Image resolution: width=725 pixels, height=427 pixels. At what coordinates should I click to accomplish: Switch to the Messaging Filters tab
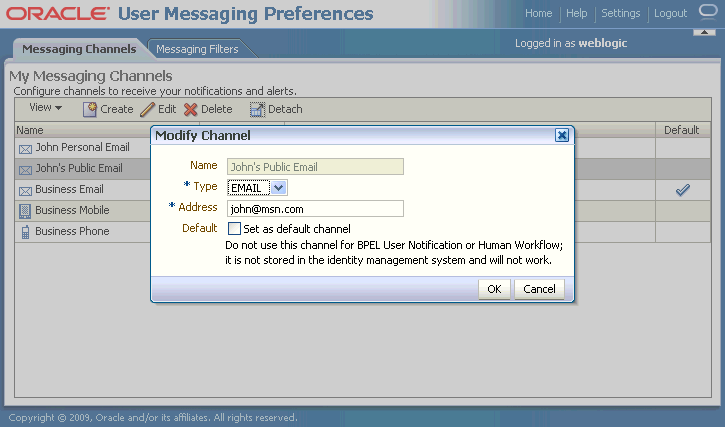[x=197, y=49]
